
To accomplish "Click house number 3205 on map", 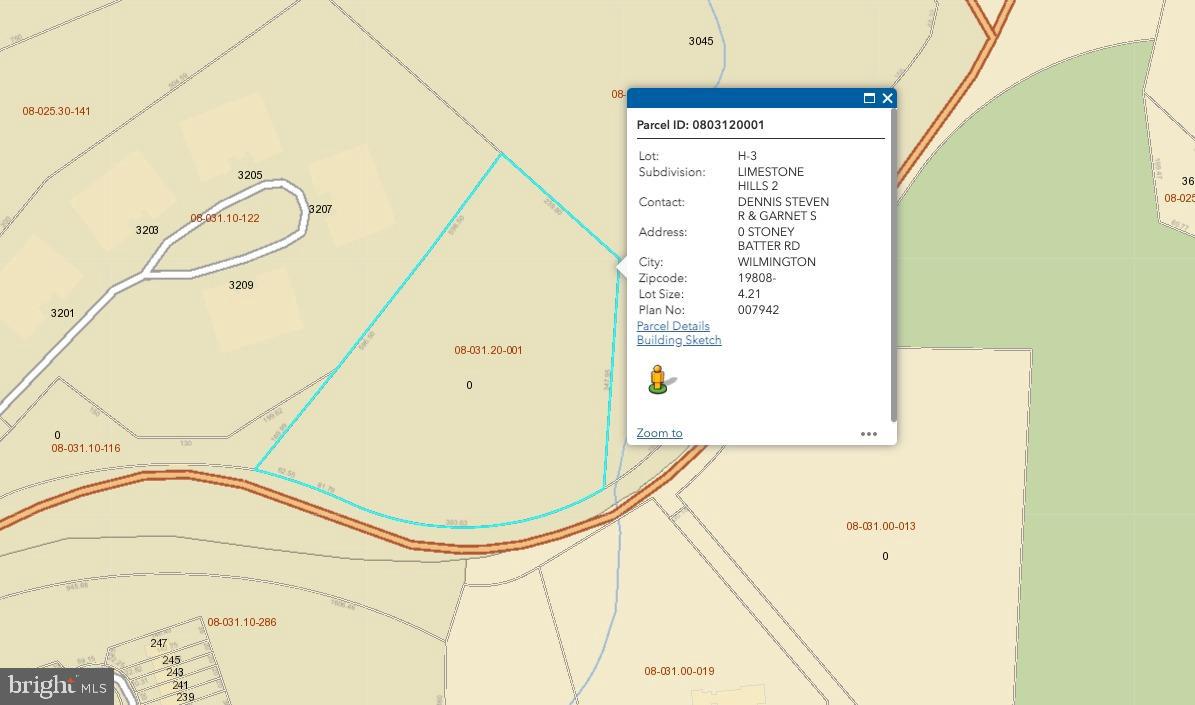I will click(x=250, y=175).
